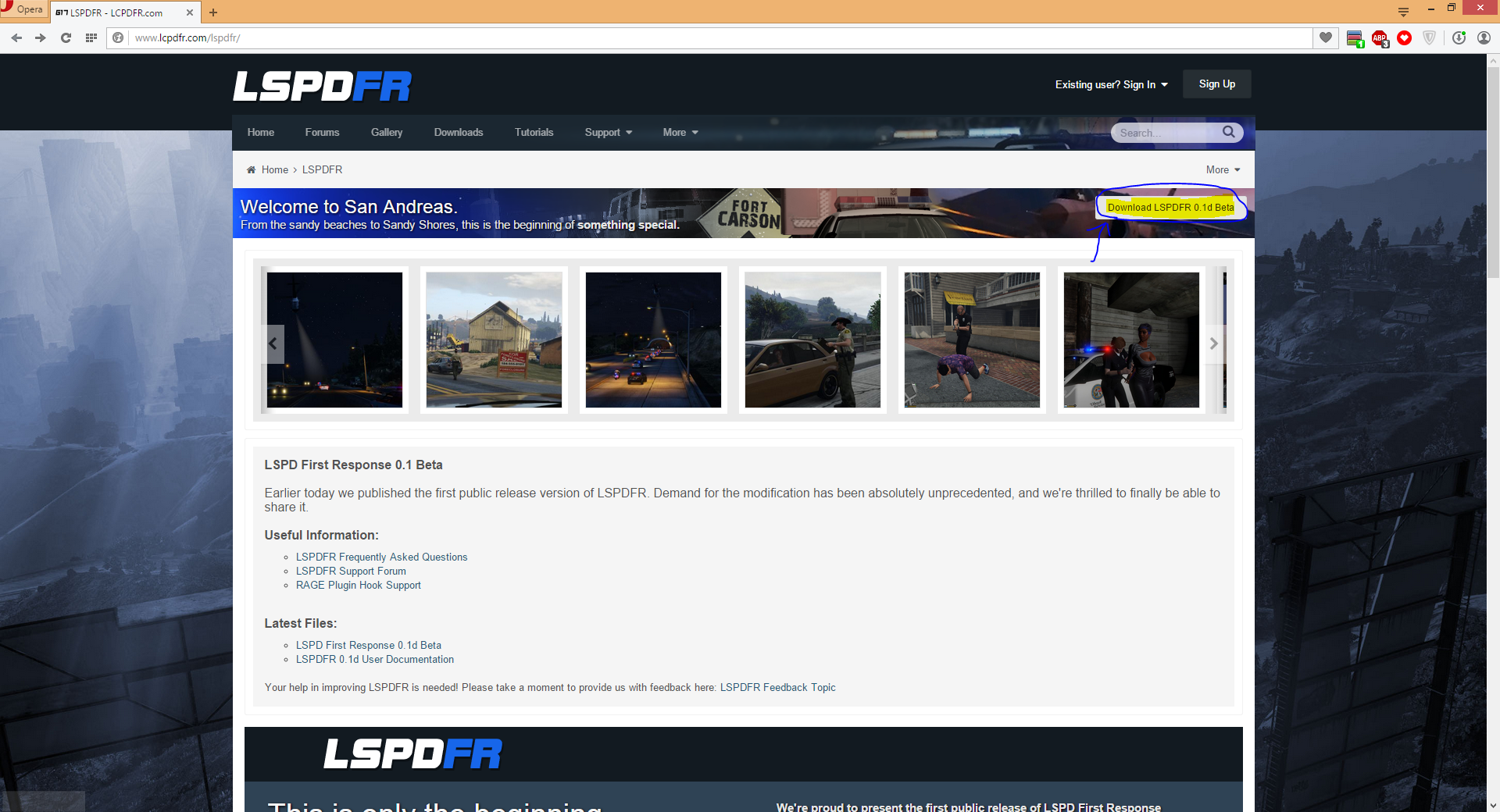Click the Useful Information heading
The height and width of the screenshot is (812, 1500).
[x=321, y=535]
